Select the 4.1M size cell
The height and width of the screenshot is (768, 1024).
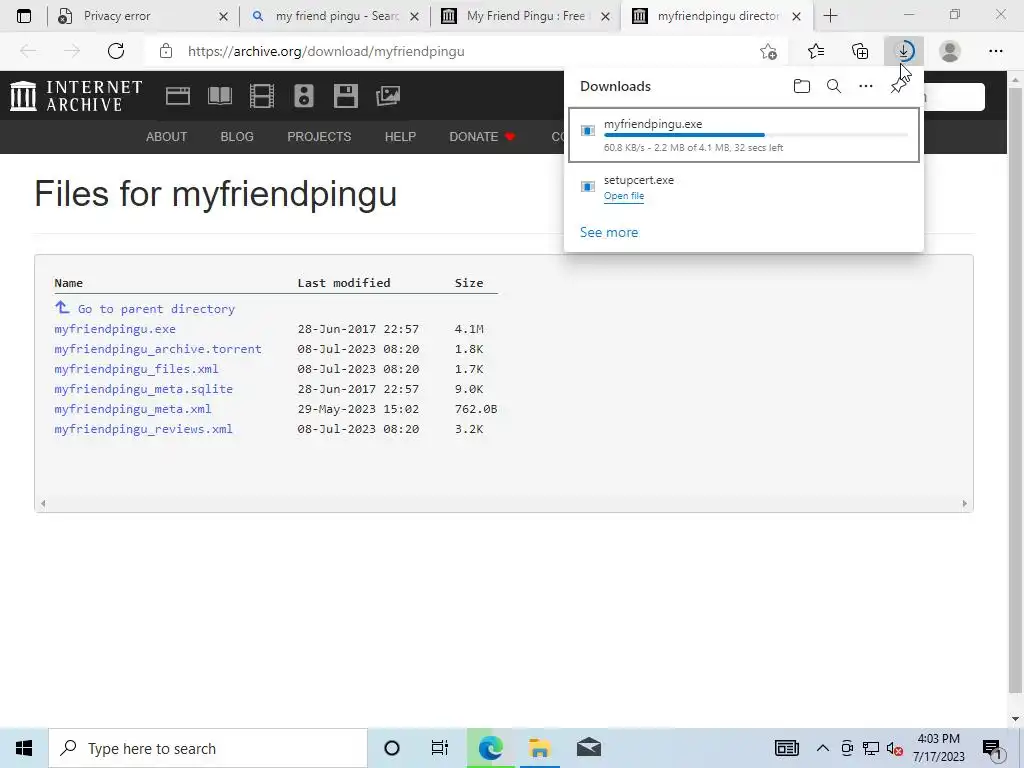tap(469, 329)
